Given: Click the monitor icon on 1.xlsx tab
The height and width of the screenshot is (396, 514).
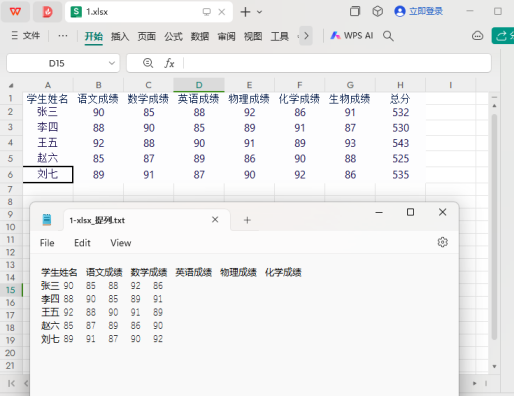Looking at the screenshot, I should click(207, 12).
